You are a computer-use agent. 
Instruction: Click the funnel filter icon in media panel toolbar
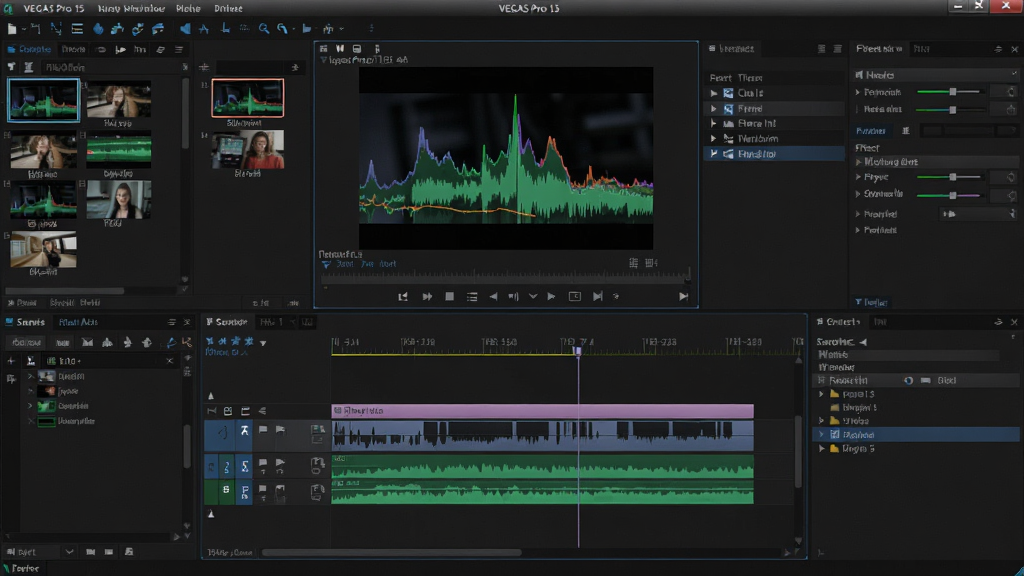[11, 67]
